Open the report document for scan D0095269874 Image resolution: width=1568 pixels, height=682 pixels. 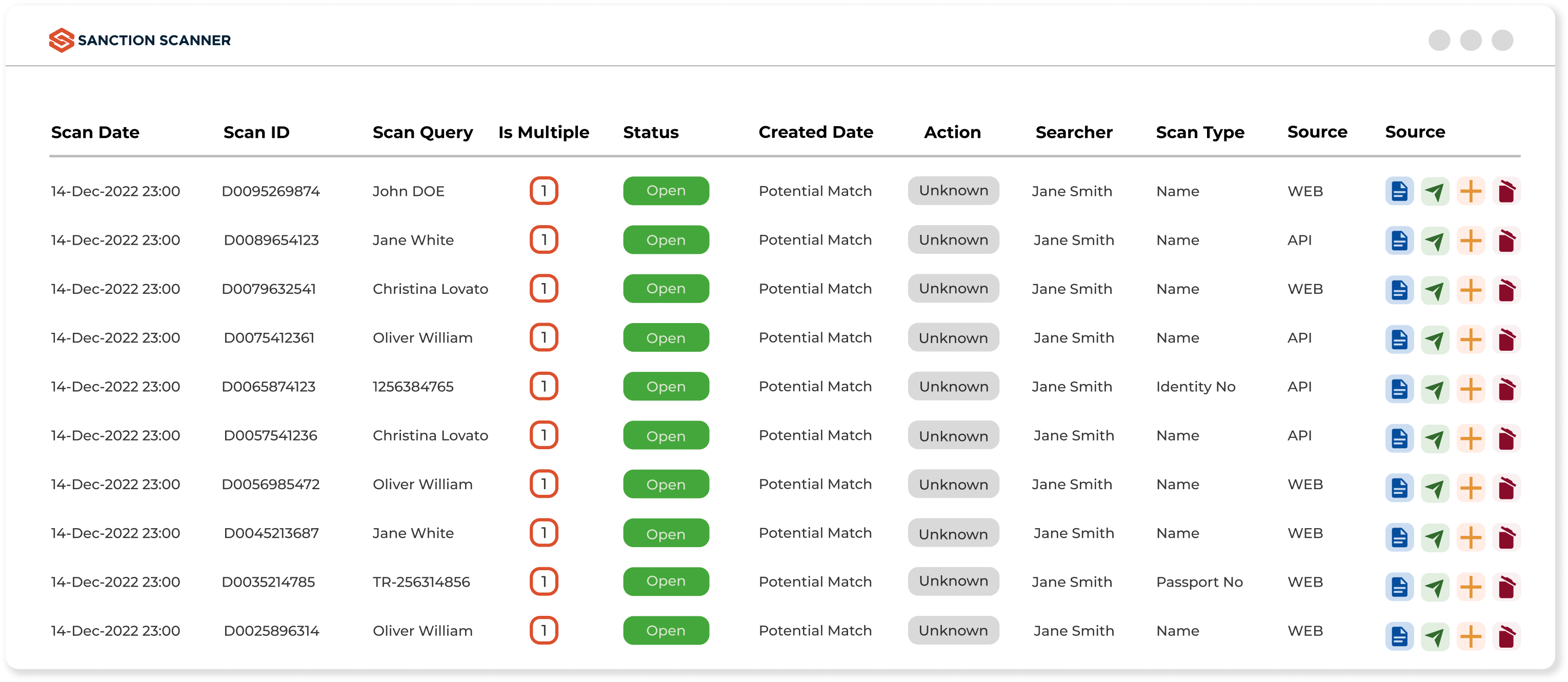click(x=1400, y=191)
